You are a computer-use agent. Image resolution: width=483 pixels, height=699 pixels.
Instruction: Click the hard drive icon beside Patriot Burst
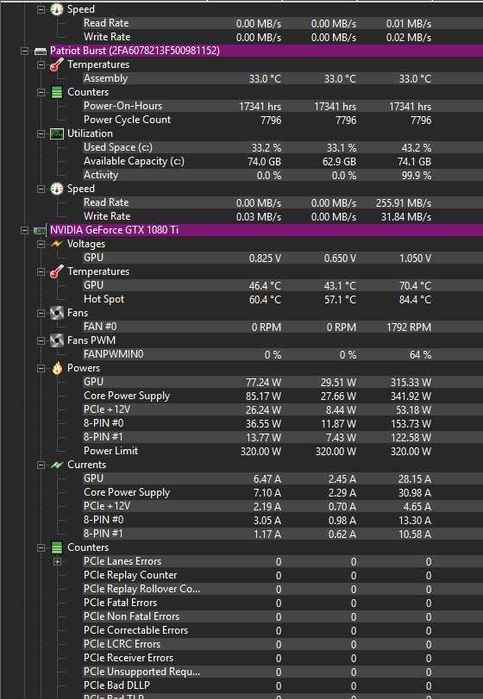tap(41, 51)
